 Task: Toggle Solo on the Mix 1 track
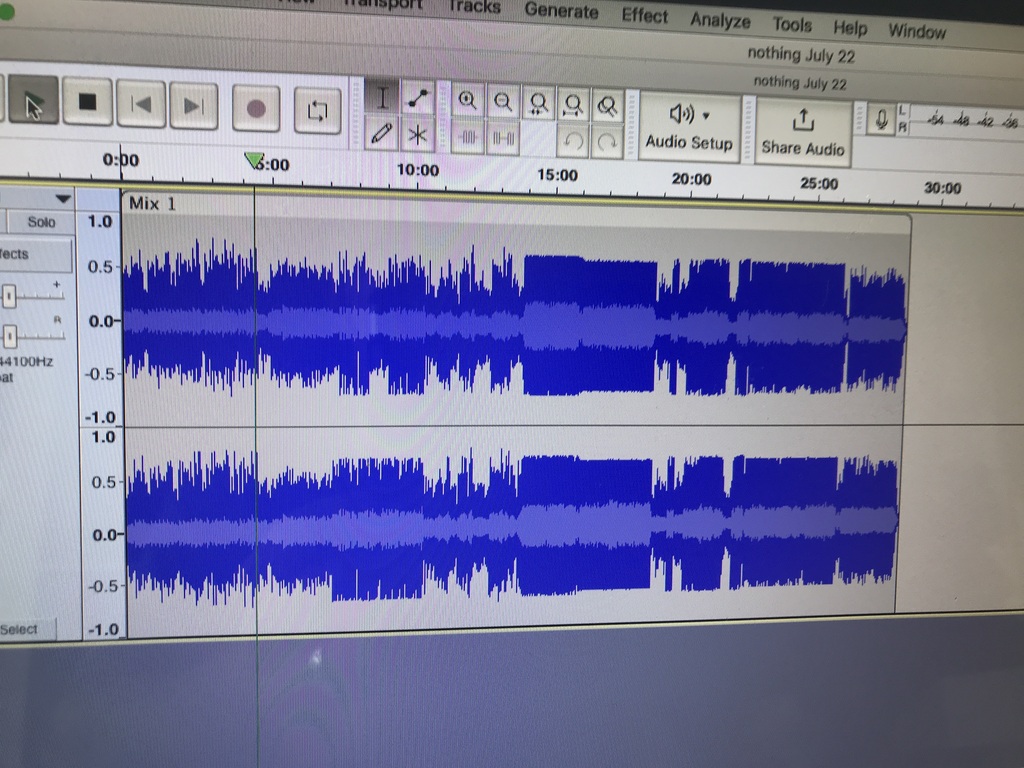(x=40, y=222)
